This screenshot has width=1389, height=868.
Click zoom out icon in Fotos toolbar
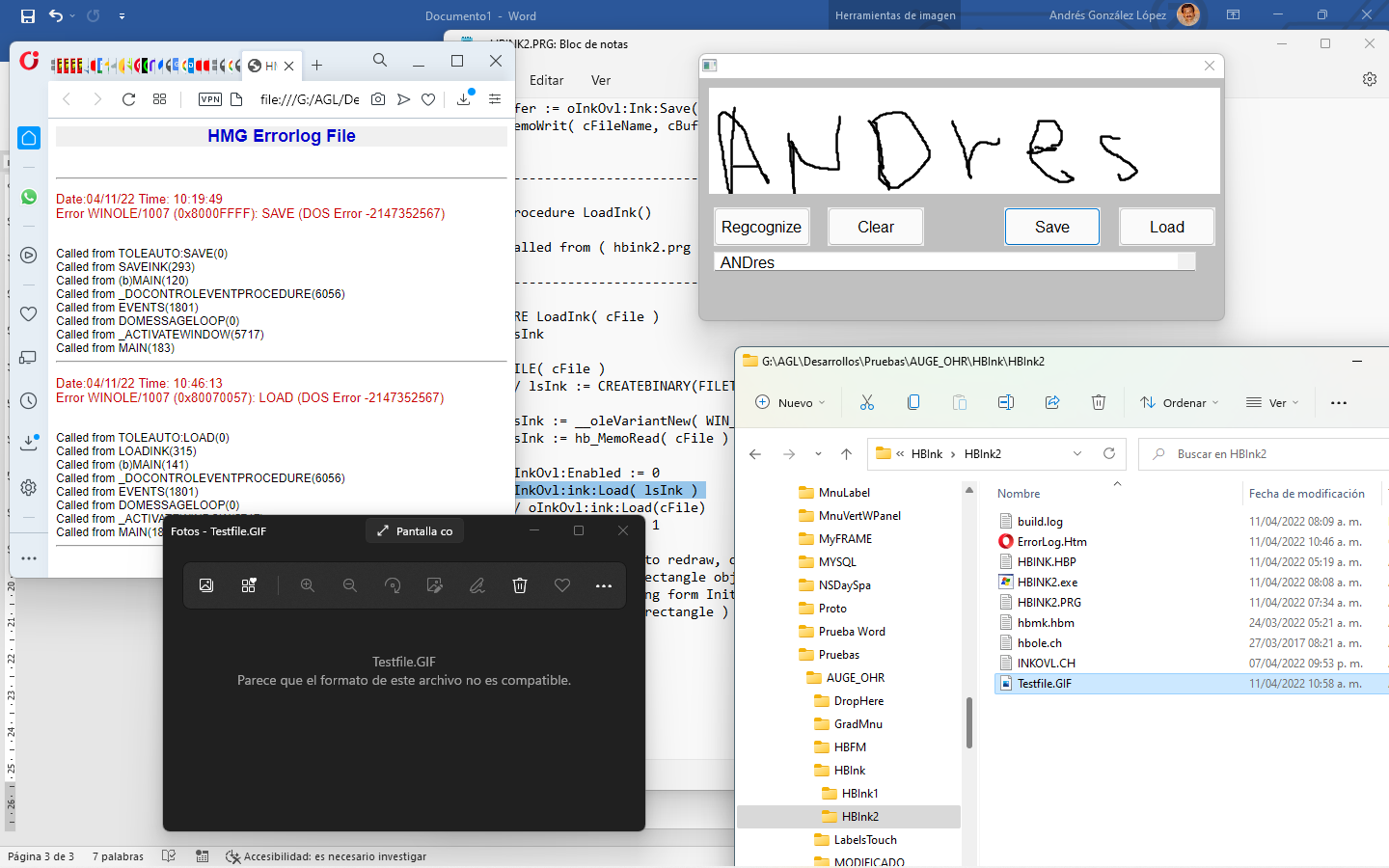(350, 585)
